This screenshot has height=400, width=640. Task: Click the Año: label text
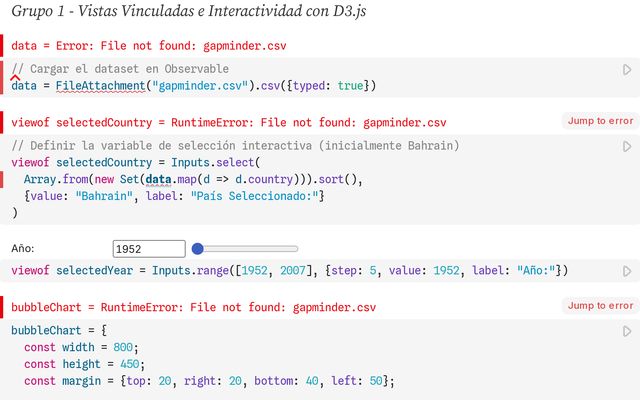click(23, 249)
